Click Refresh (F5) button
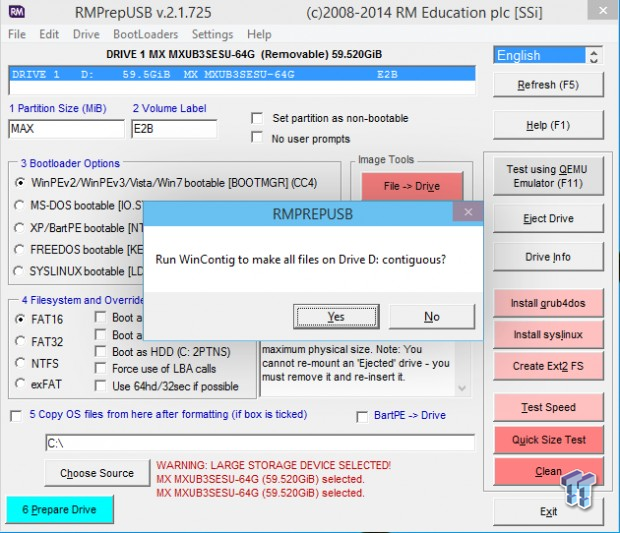The image size is (620, 533). [x=548, y=85]
